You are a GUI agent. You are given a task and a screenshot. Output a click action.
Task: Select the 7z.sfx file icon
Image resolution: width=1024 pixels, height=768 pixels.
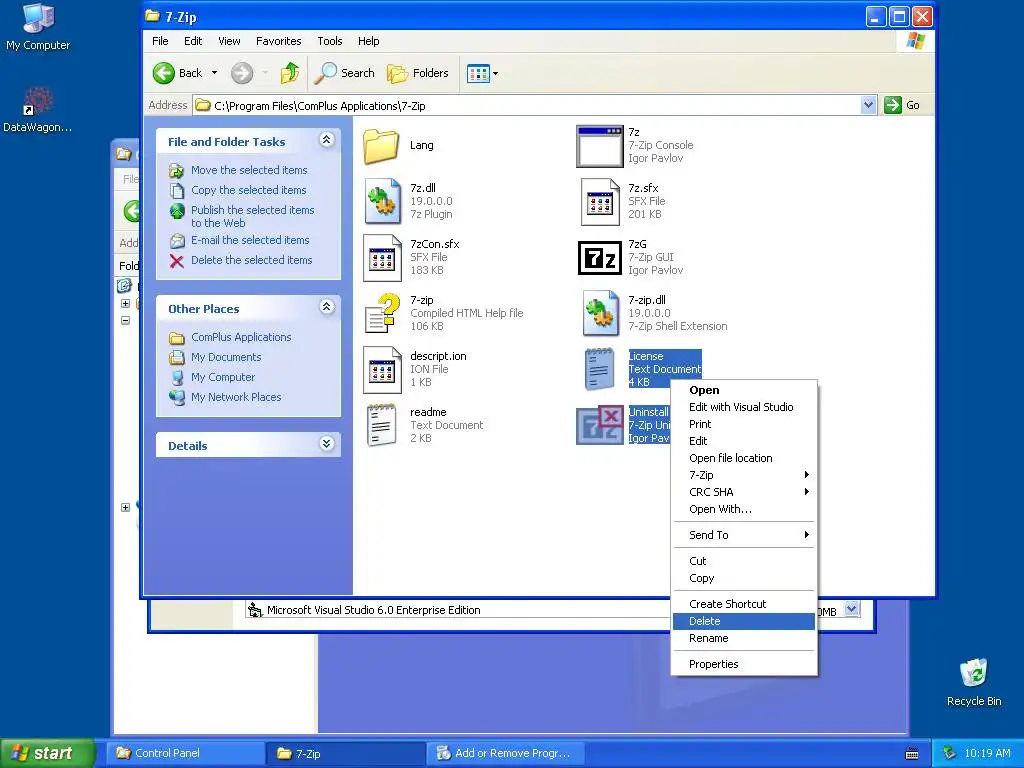pyautogui.click(x=600, y=202)
